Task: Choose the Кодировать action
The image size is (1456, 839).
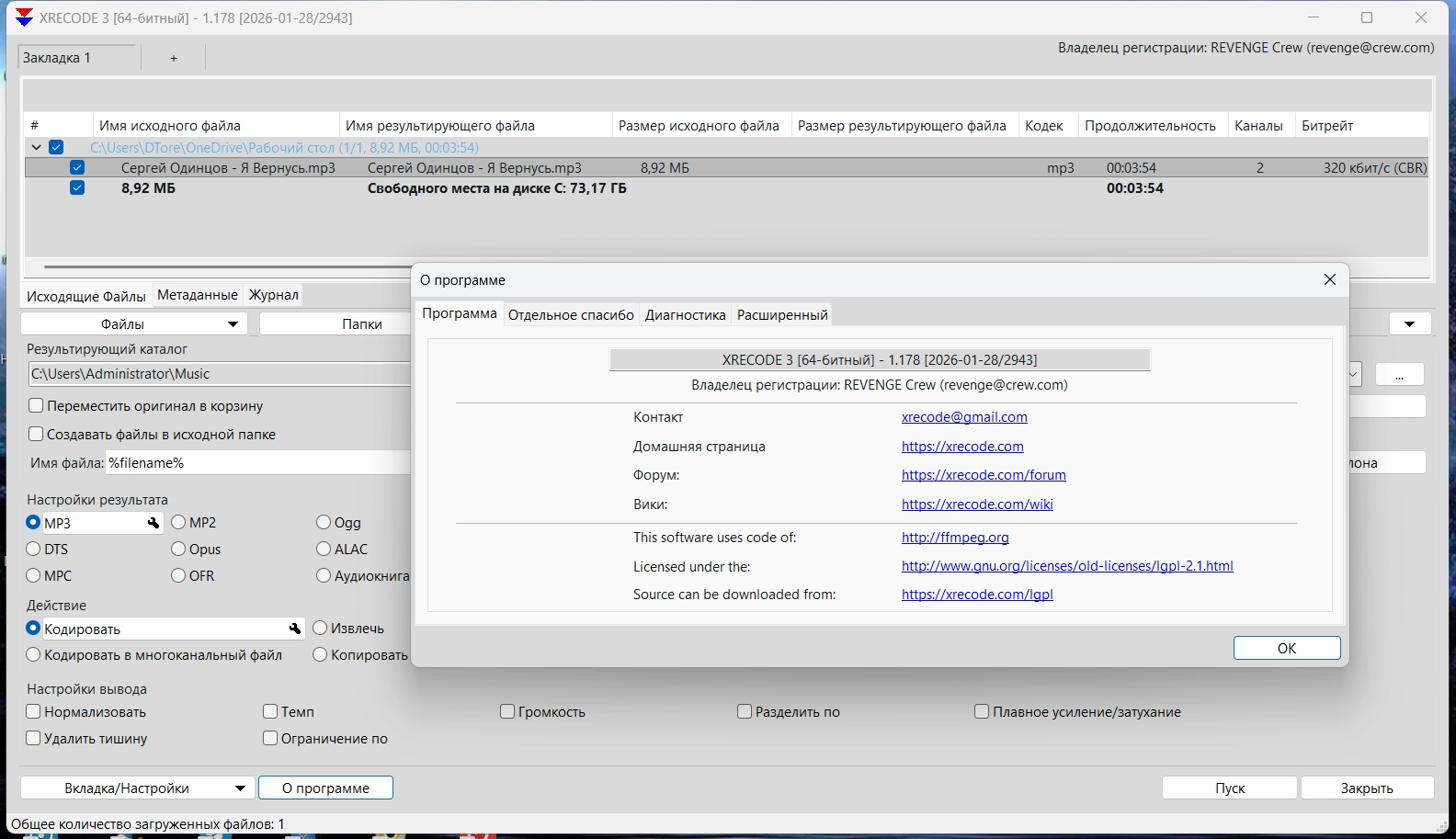Action: pyautogui.click(x=34, y=629)
